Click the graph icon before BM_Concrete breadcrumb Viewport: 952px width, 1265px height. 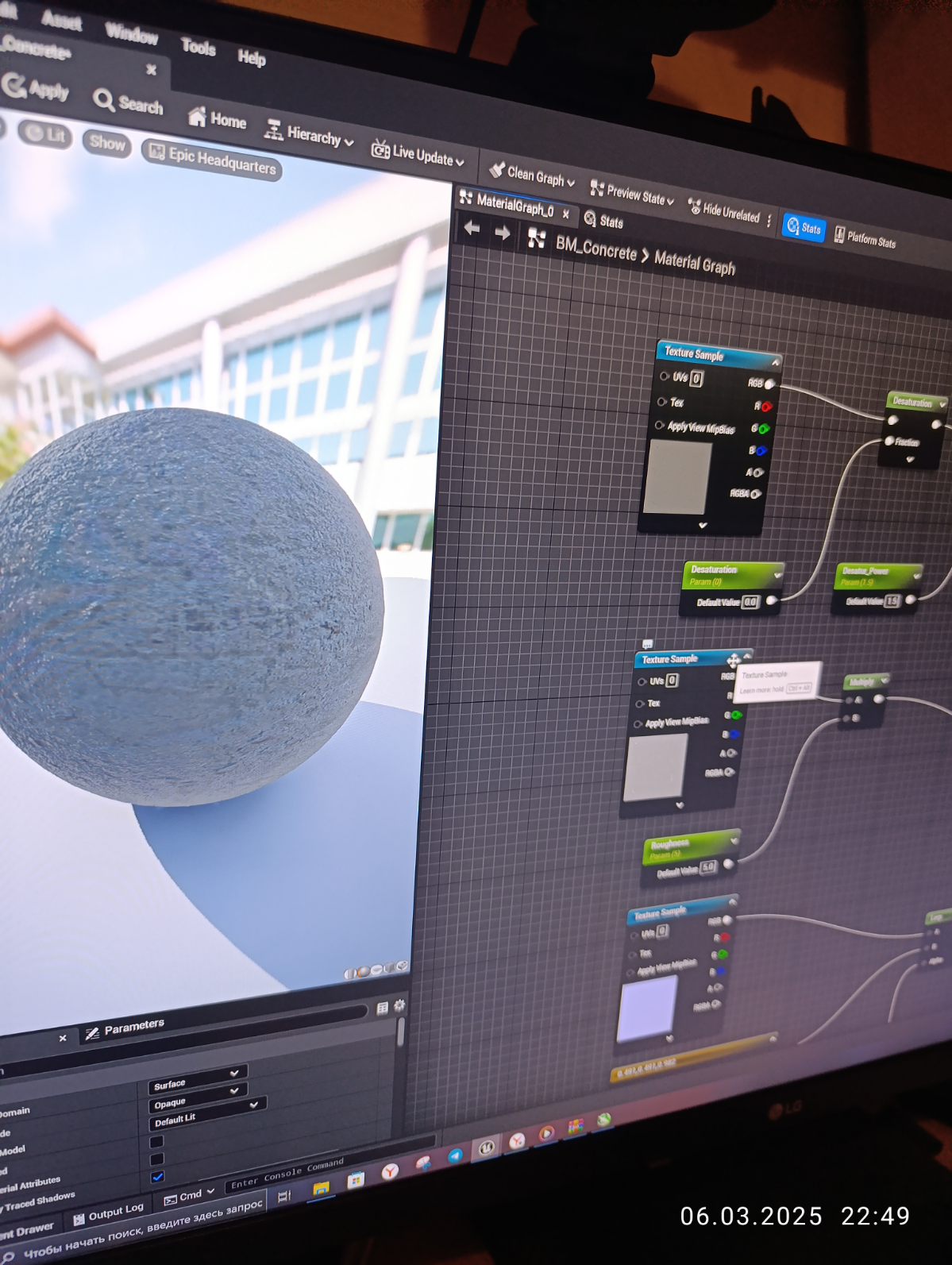click(x=537, y=237)
